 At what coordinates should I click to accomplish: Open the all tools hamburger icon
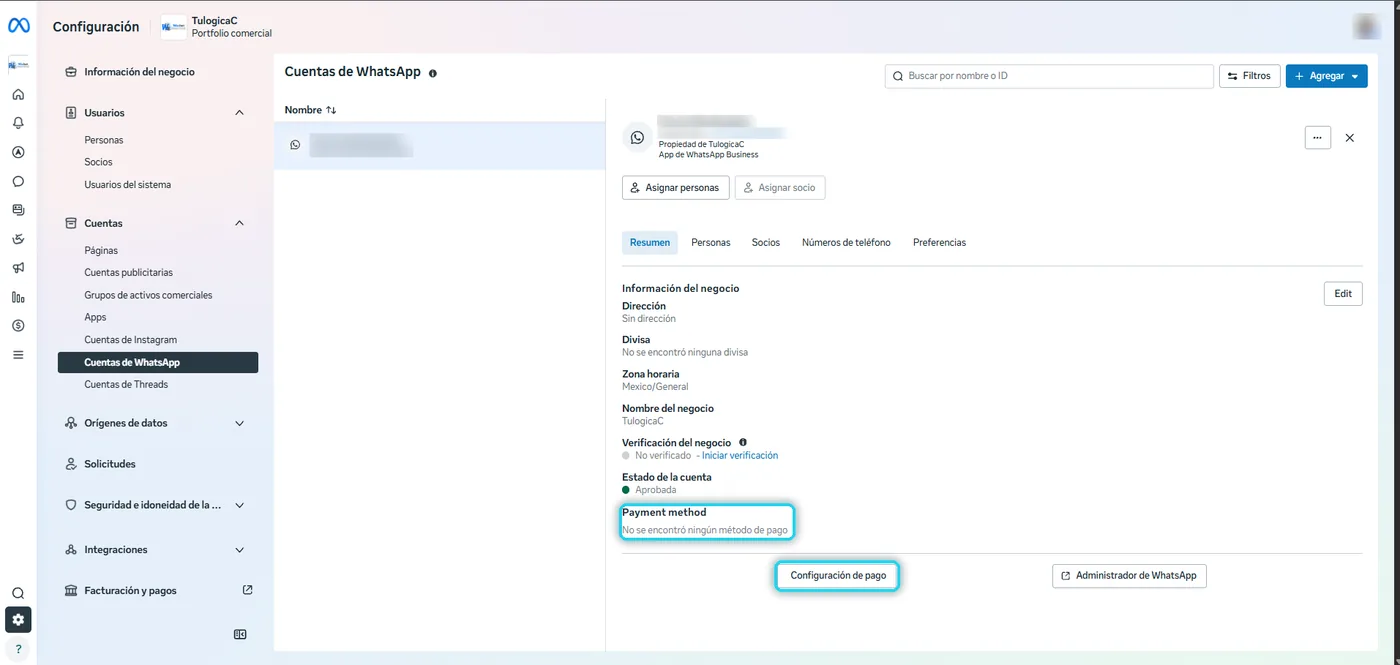point(18,354)
